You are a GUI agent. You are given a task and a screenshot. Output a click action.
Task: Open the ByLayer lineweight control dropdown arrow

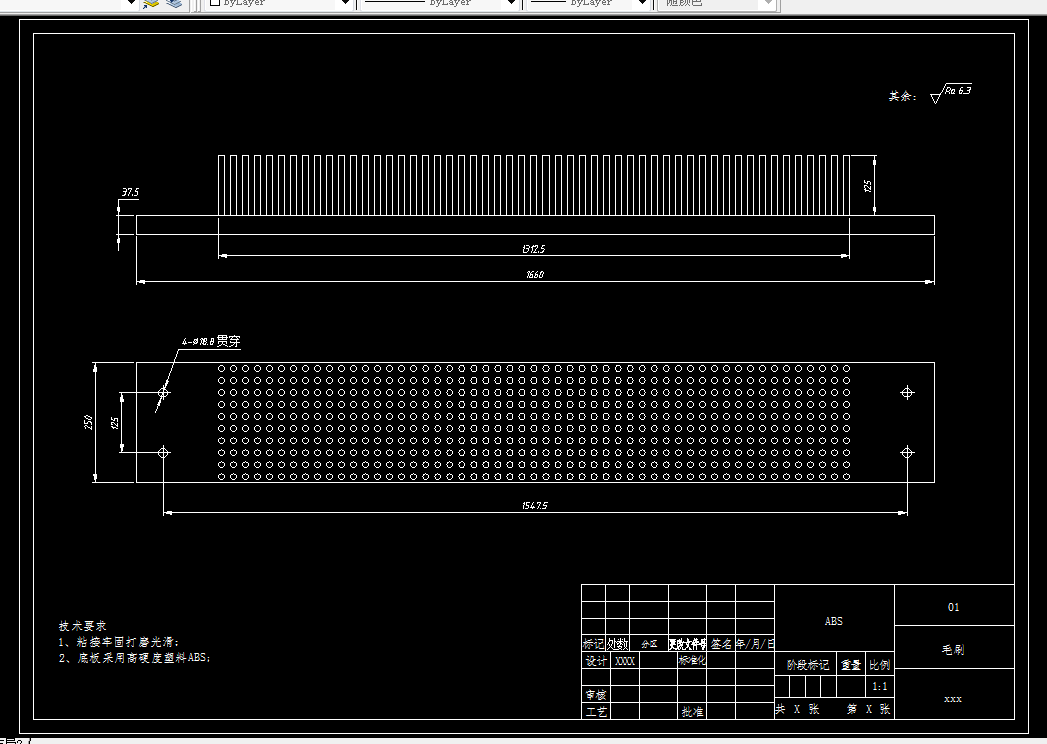coord(642,3)
